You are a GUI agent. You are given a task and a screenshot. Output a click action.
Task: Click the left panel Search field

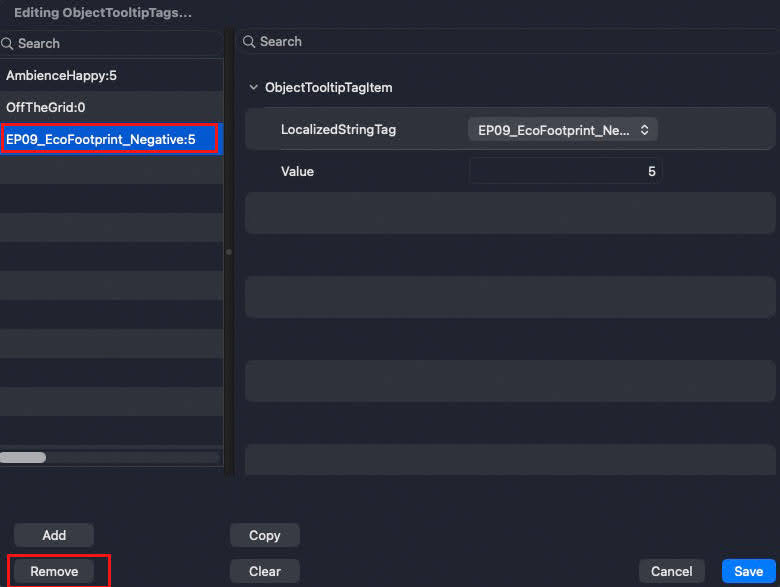pyautogui.click(x=111, y=44)
